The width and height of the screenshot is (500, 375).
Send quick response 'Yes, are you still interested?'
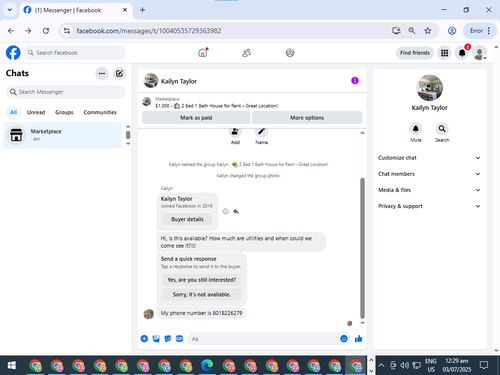tap(202, 280)
